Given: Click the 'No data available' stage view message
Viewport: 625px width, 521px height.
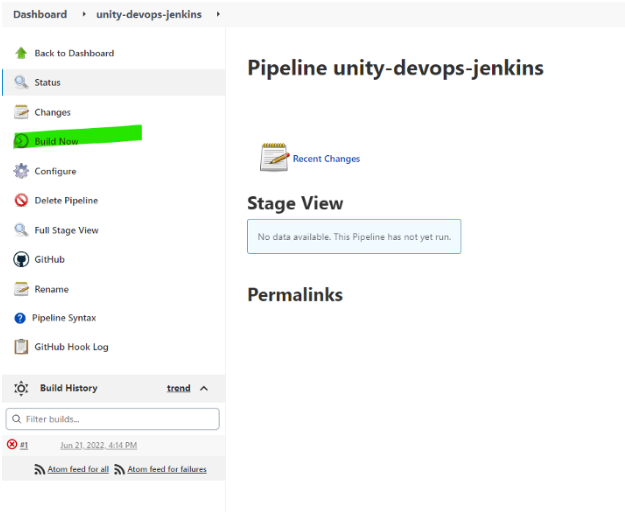Looking at the screenshot, I should [354, 236].
